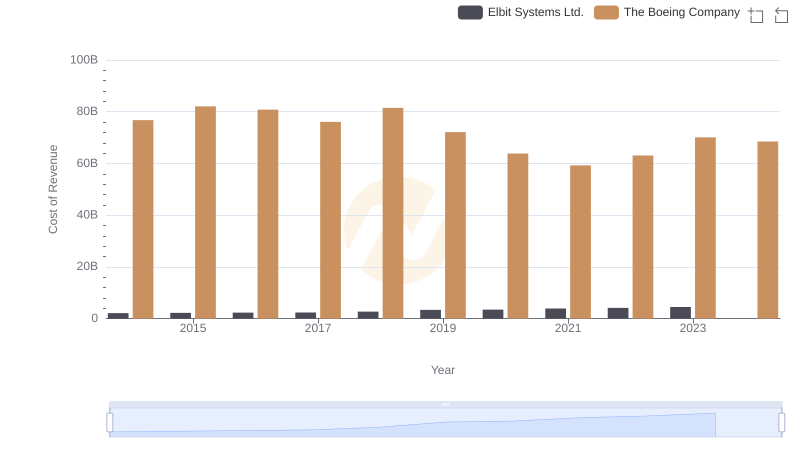The image size is (800, 461).
Task: Click the zoom area select icon
Action: pos(756,15)
